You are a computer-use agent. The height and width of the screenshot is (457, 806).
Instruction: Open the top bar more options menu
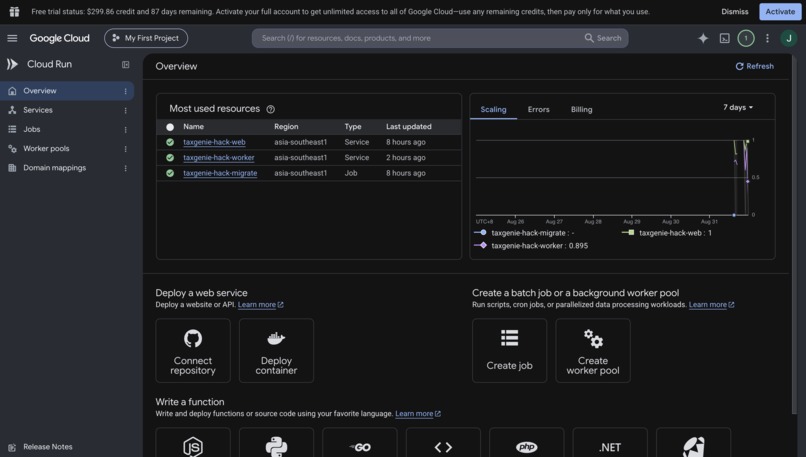767,38
